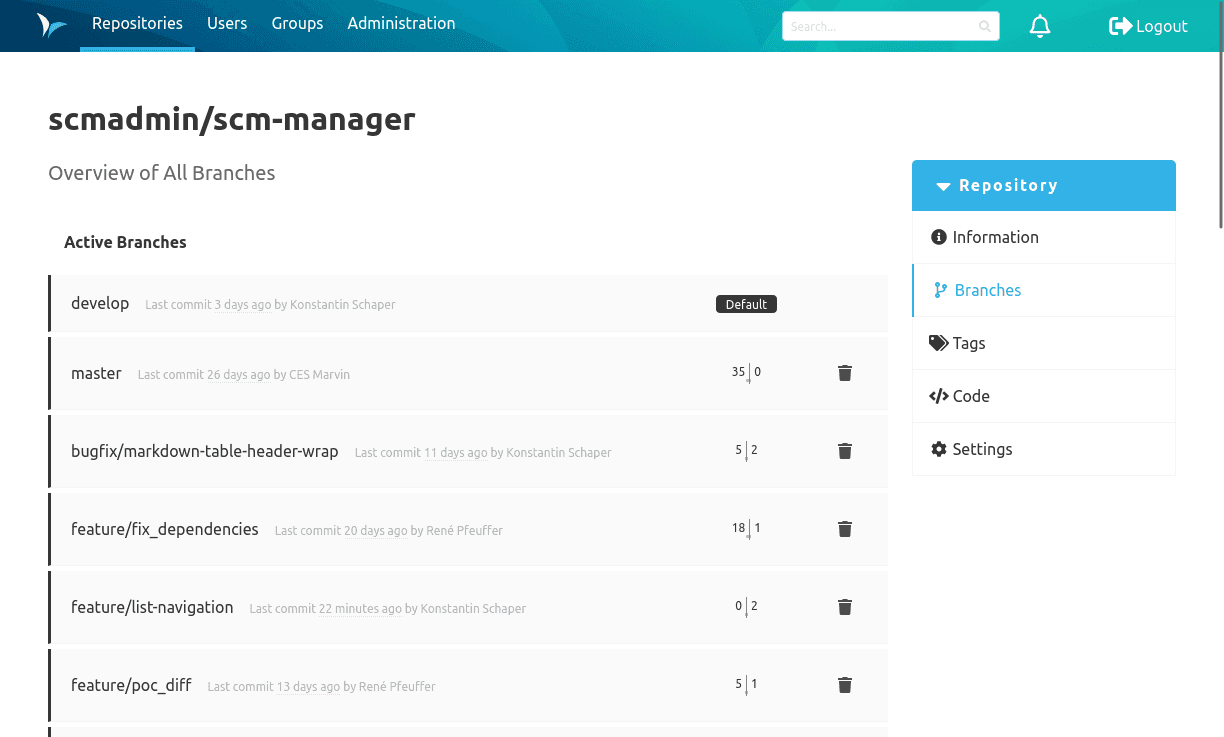The height and width of the screenshot is (737, 1224).
Task: Select the Information info icon in the sidebar
Action: [938, 237]
